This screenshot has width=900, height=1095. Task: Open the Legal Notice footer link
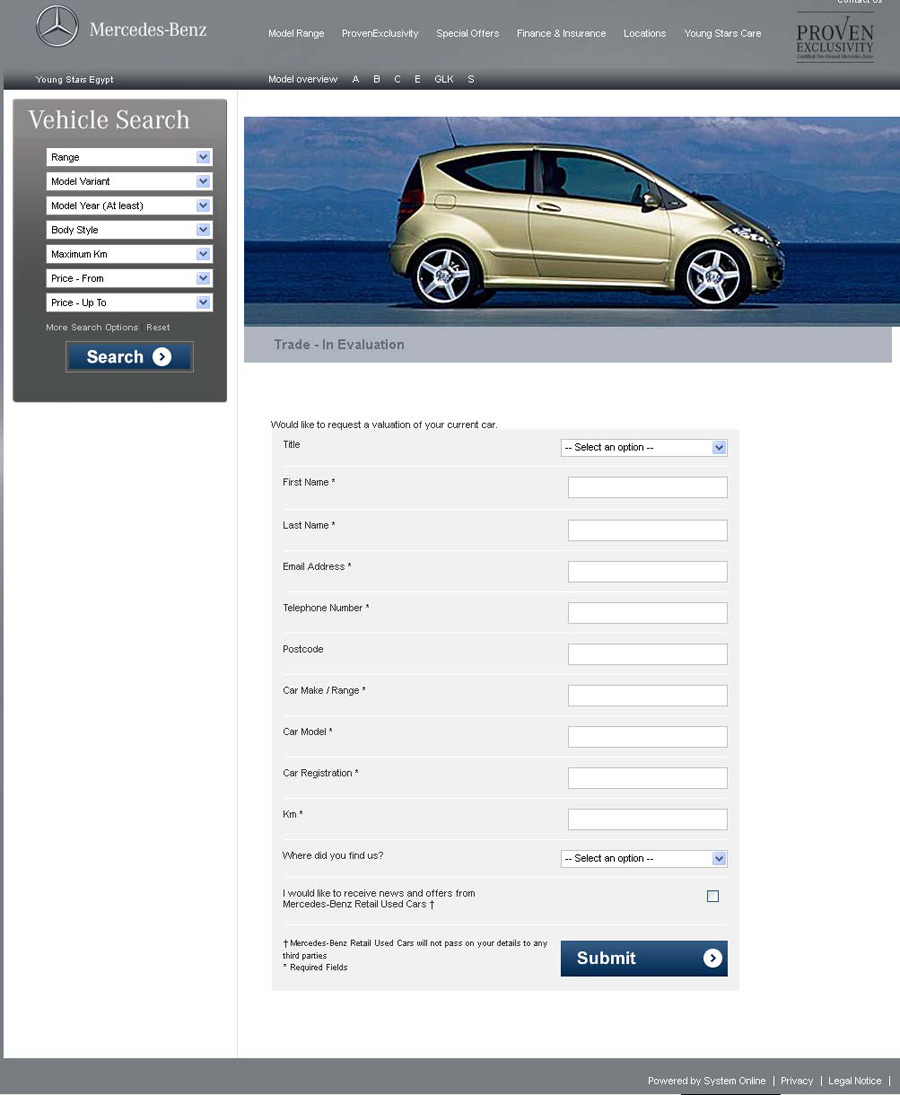pyautogui.click(x=855, y=1081)
